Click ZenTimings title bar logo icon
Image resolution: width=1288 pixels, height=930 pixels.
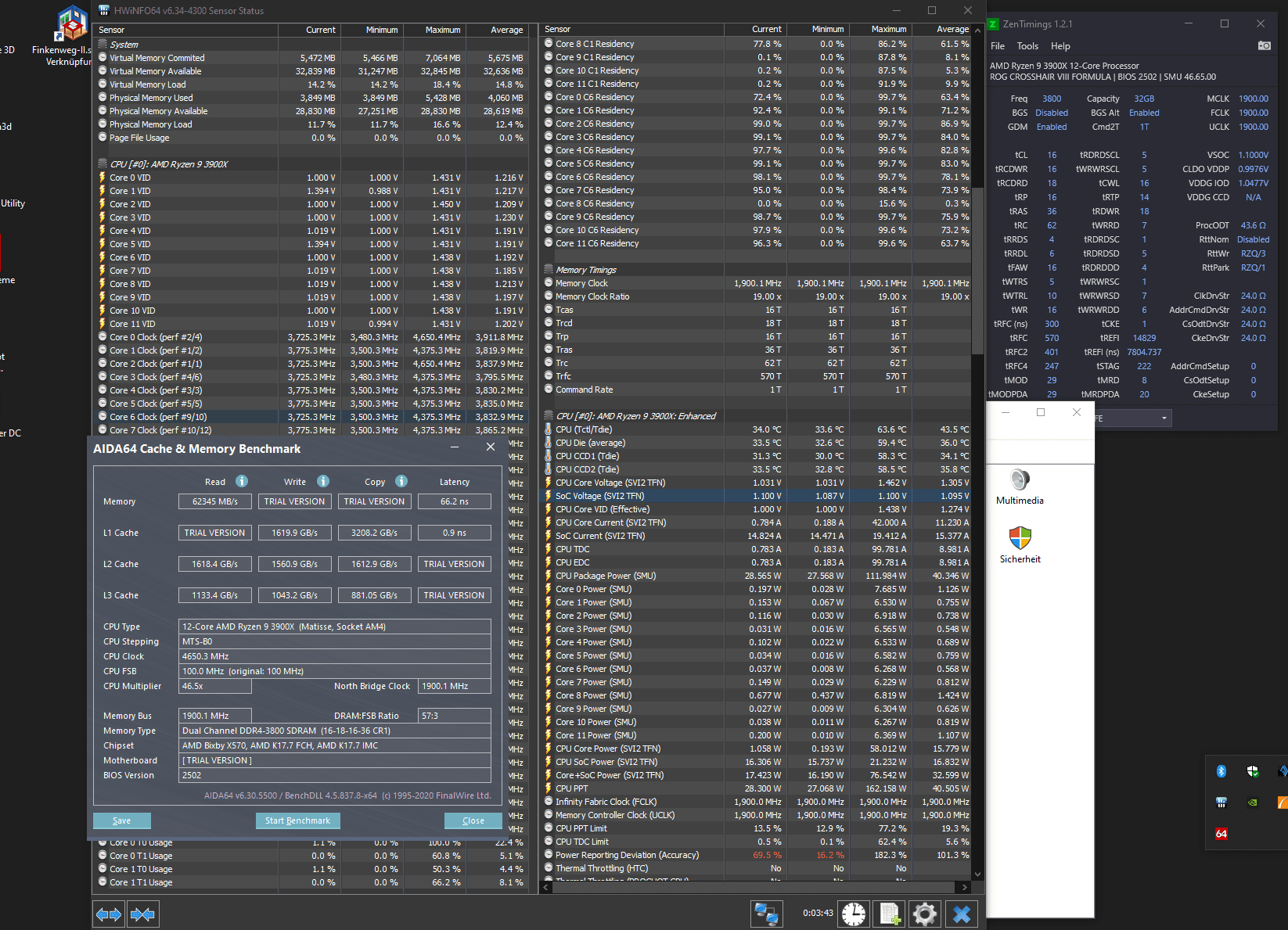[x=993, y=24]
